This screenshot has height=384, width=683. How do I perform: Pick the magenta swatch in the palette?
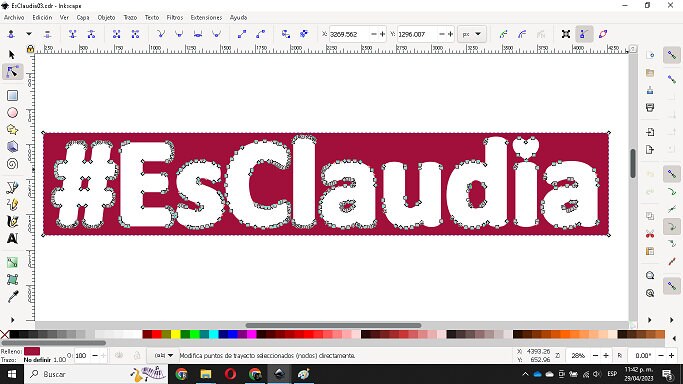252,334
